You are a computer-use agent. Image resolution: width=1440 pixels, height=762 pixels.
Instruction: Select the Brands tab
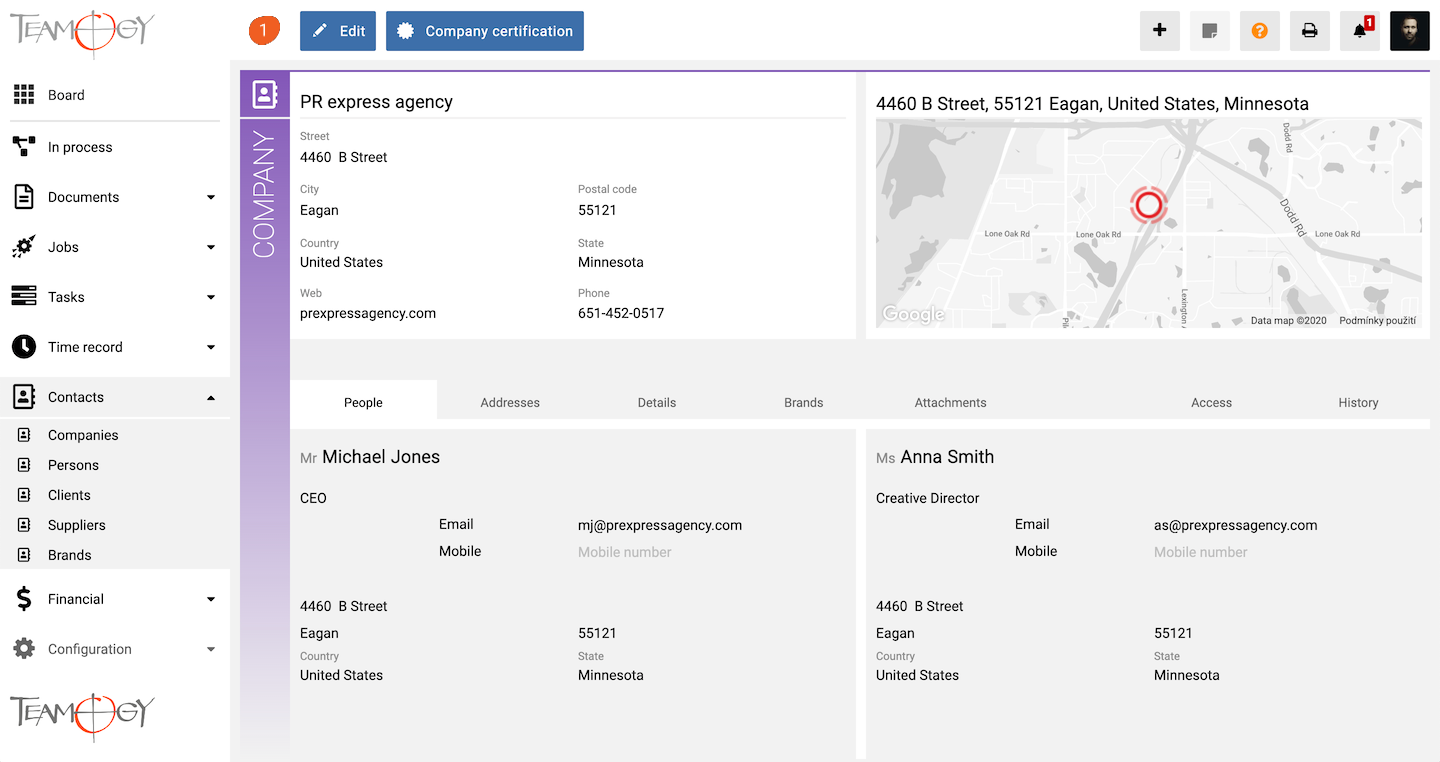pyautogui.click(x=803, y=402)
